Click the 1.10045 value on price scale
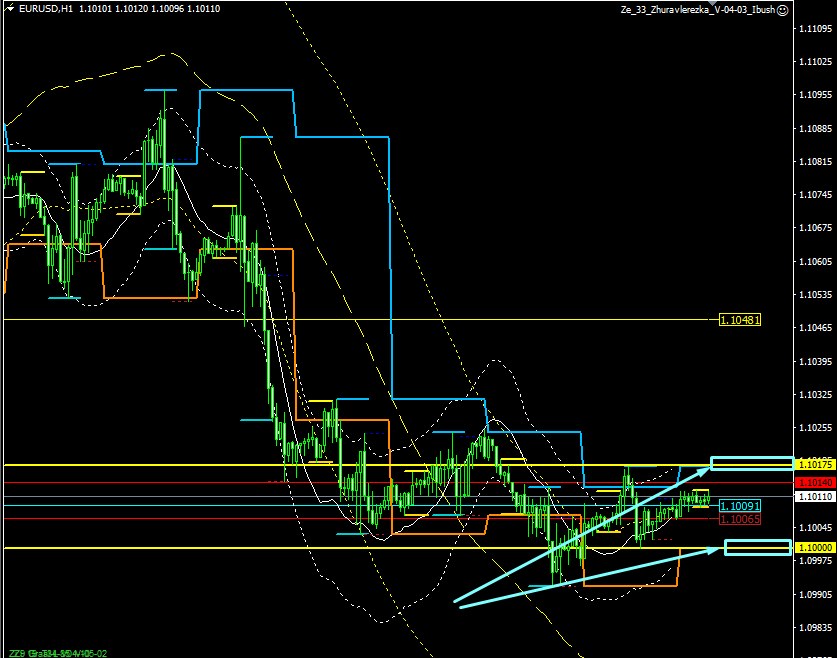Viewport: 837px width, 658px height. pos(815,527)
